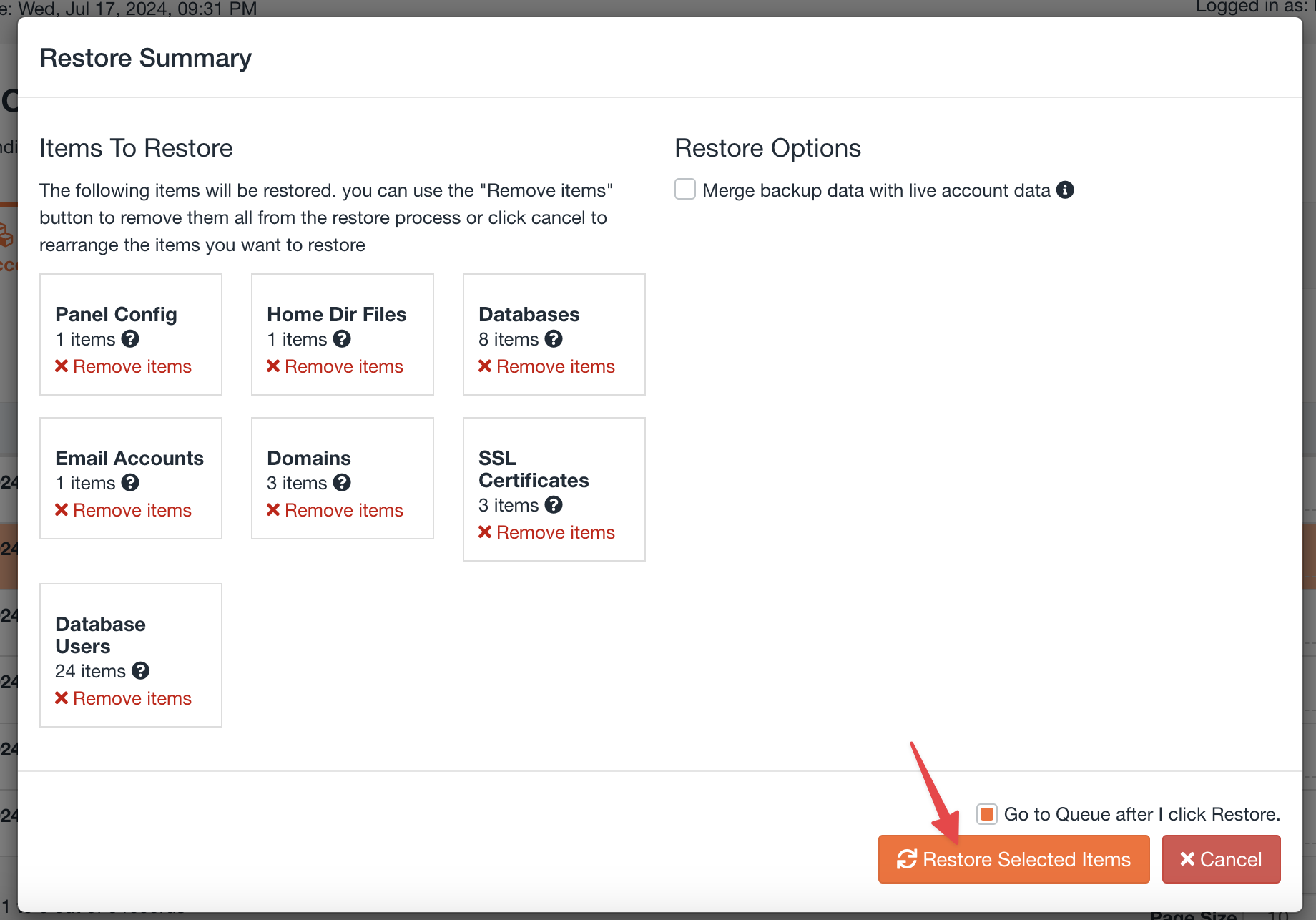The image size is (1316, 920).
Task: Click the Database Users card heading
Action: click(x=100, y=635)
